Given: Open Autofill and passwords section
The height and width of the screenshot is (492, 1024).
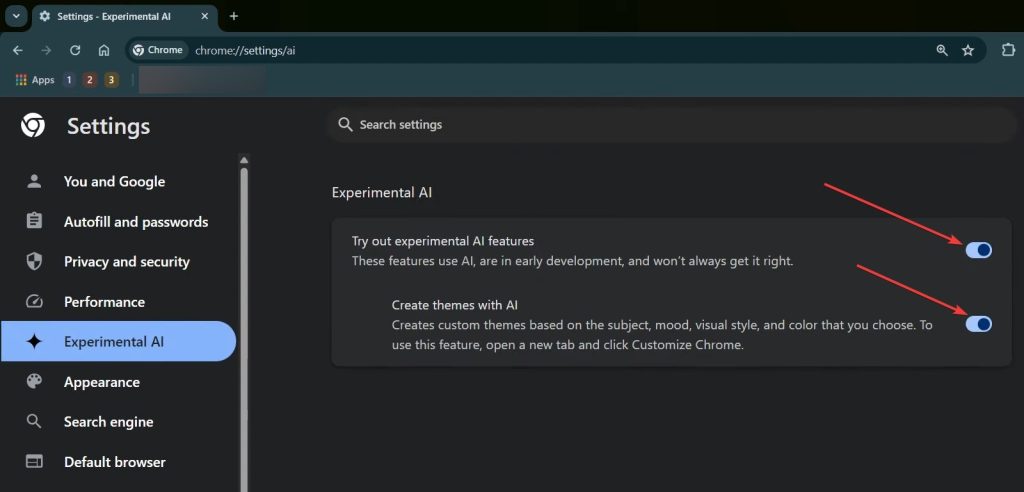Looking at the screenshot, I should click(118, 221).
